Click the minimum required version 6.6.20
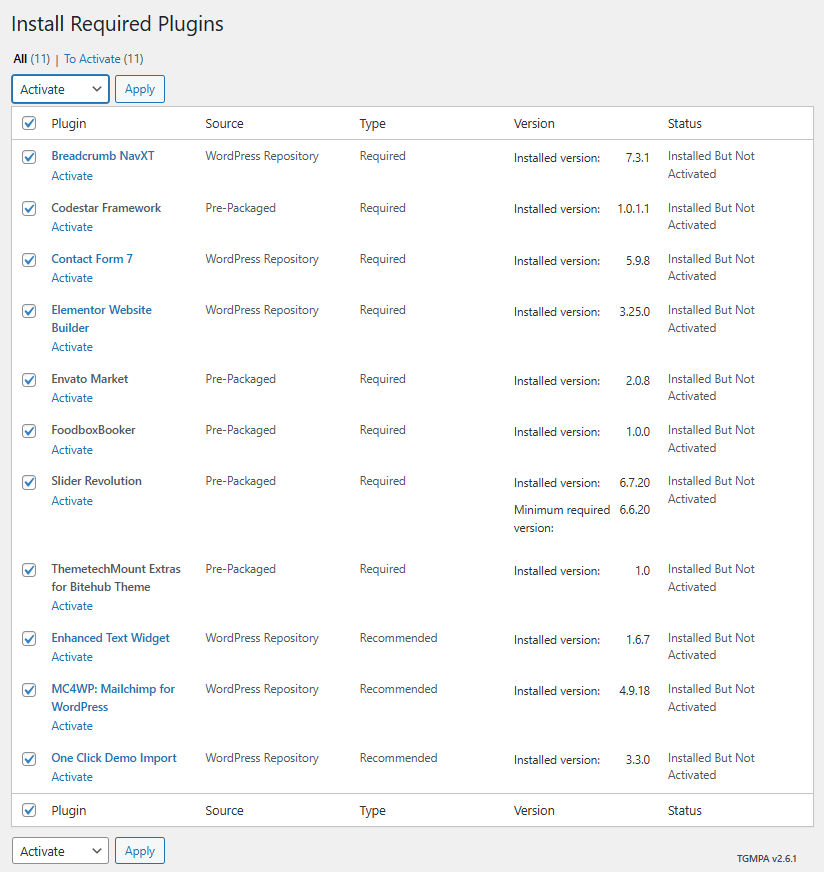 [x=634, y=509]
